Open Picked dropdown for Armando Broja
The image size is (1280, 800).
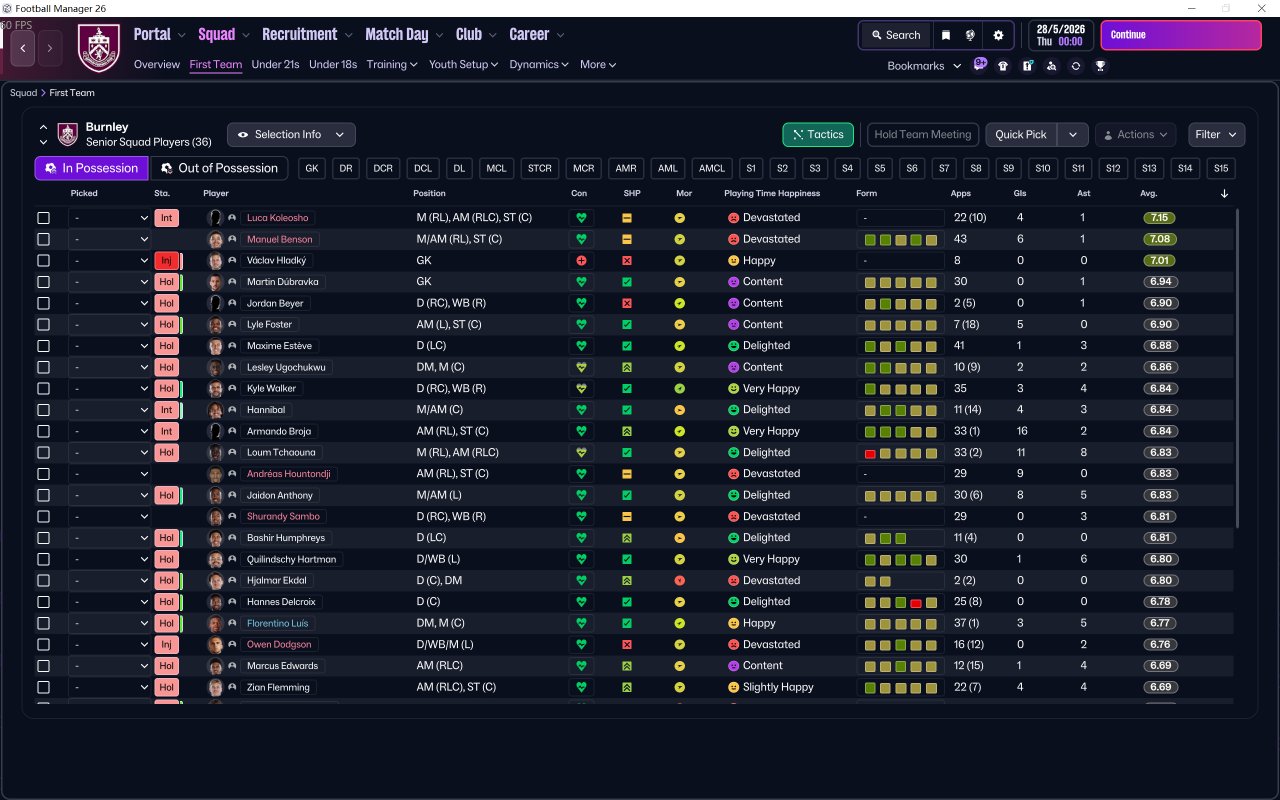(110, 432)
